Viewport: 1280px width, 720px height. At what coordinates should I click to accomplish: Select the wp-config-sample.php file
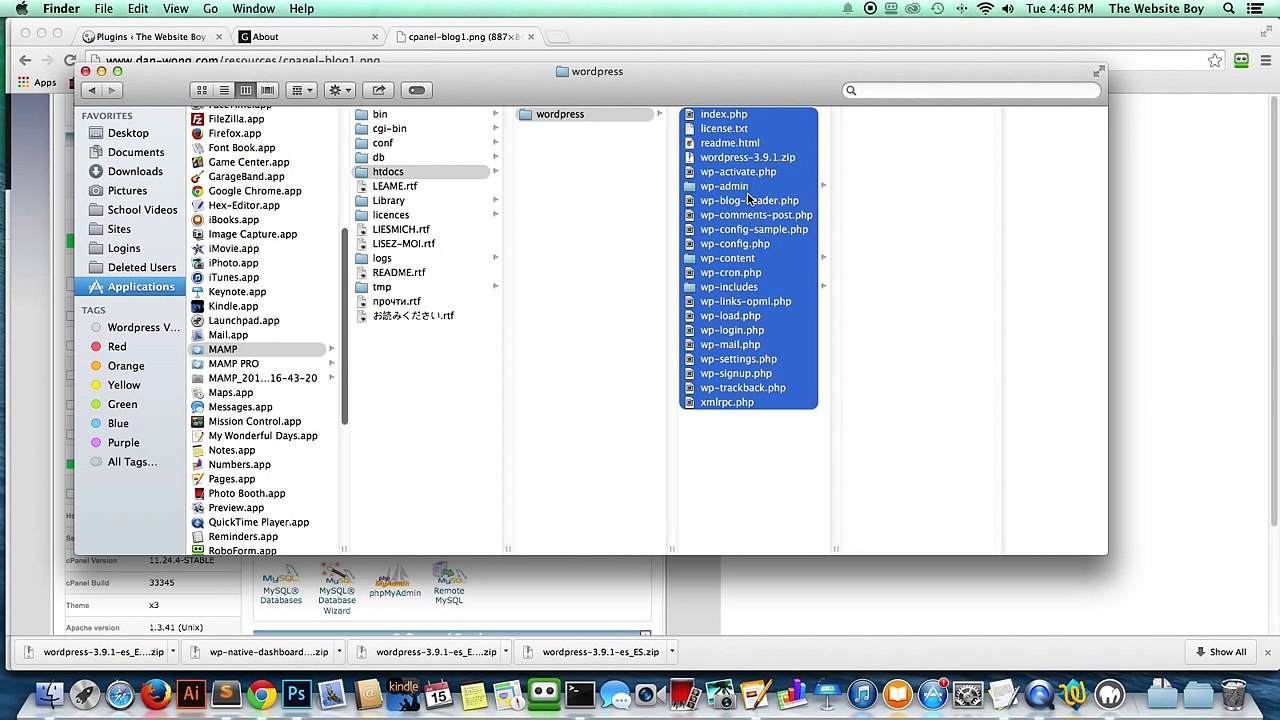tap(754, 229)
